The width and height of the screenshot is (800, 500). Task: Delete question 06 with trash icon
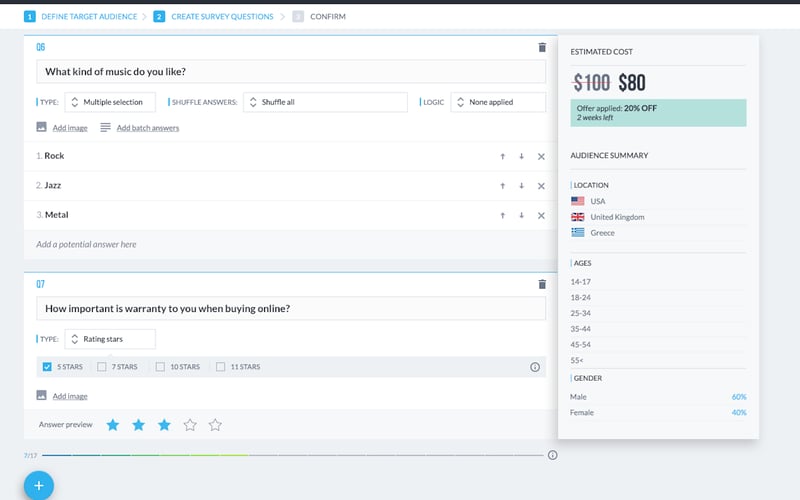tap(542, 47)
